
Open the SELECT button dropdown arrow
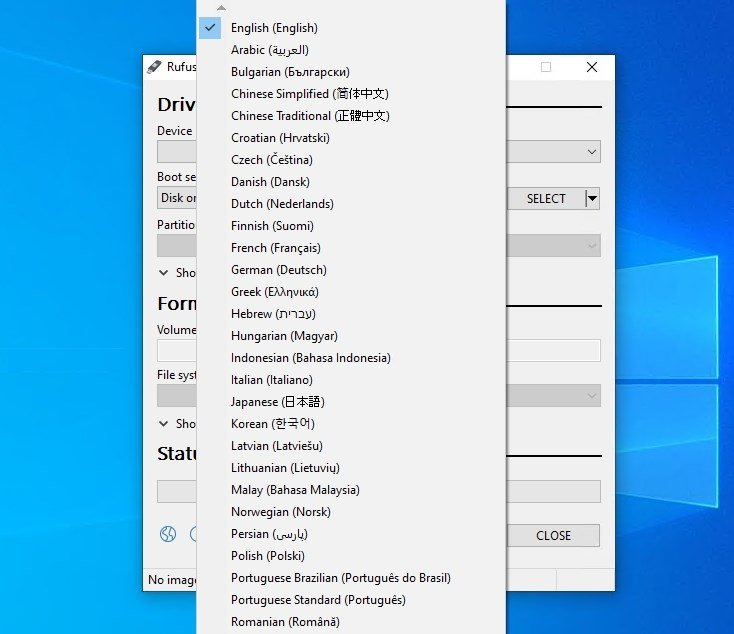pos(593,199)
